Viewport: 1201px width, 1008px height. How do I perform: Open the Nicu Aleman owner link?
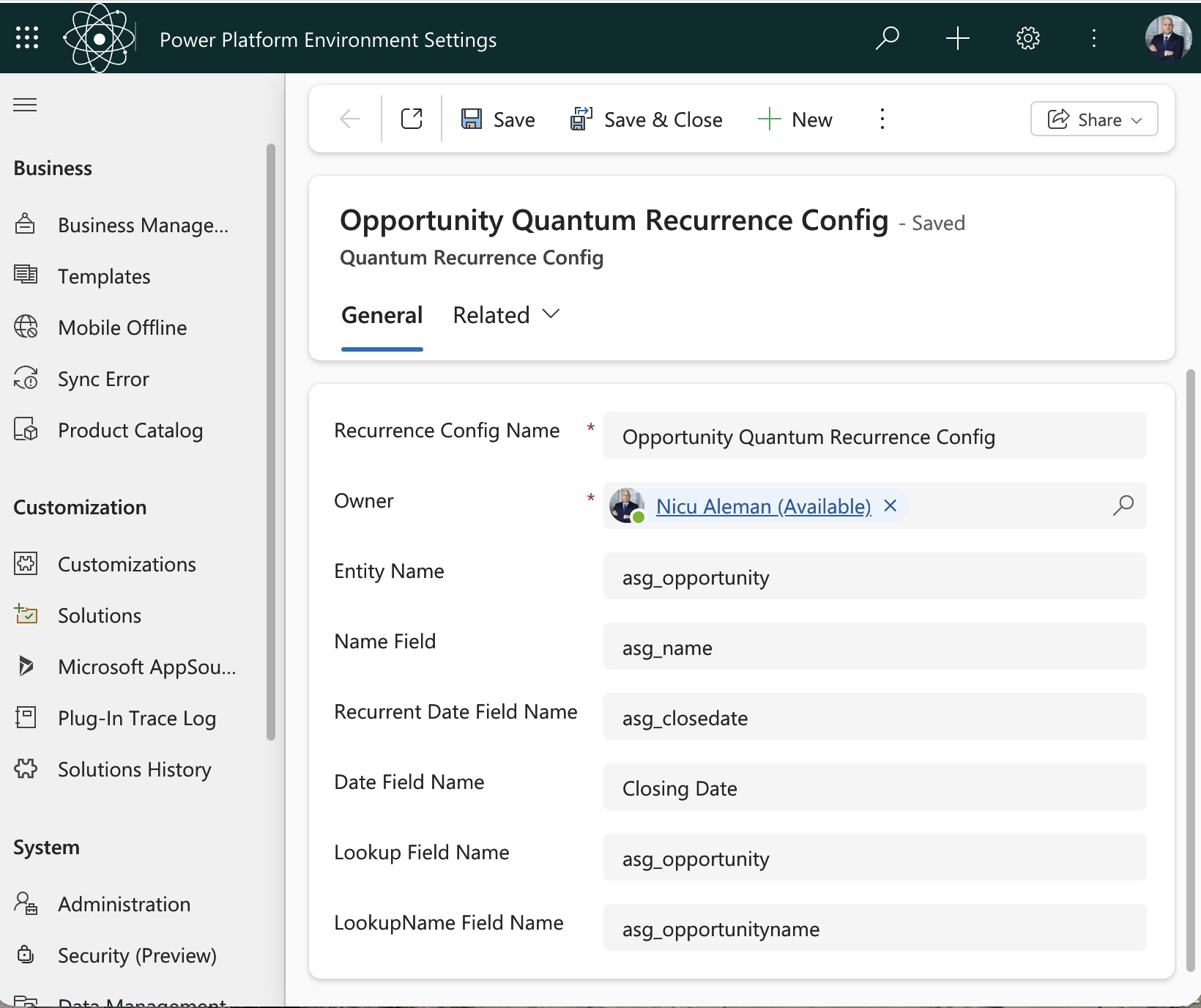click(x=763, y=506)
